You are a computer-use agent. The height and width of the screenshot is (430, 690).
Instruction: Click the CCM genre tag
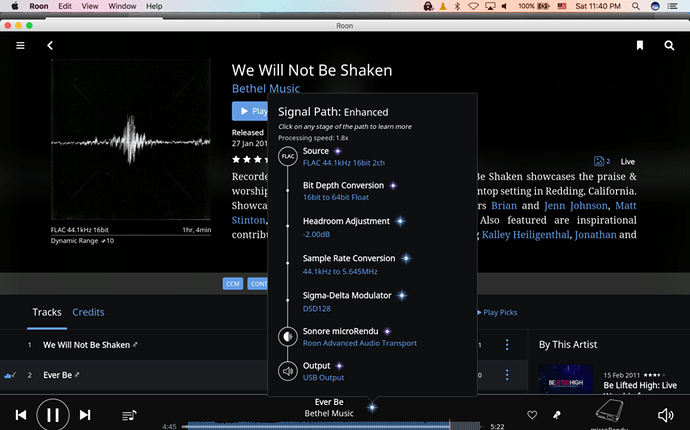[x=233, y=283]
